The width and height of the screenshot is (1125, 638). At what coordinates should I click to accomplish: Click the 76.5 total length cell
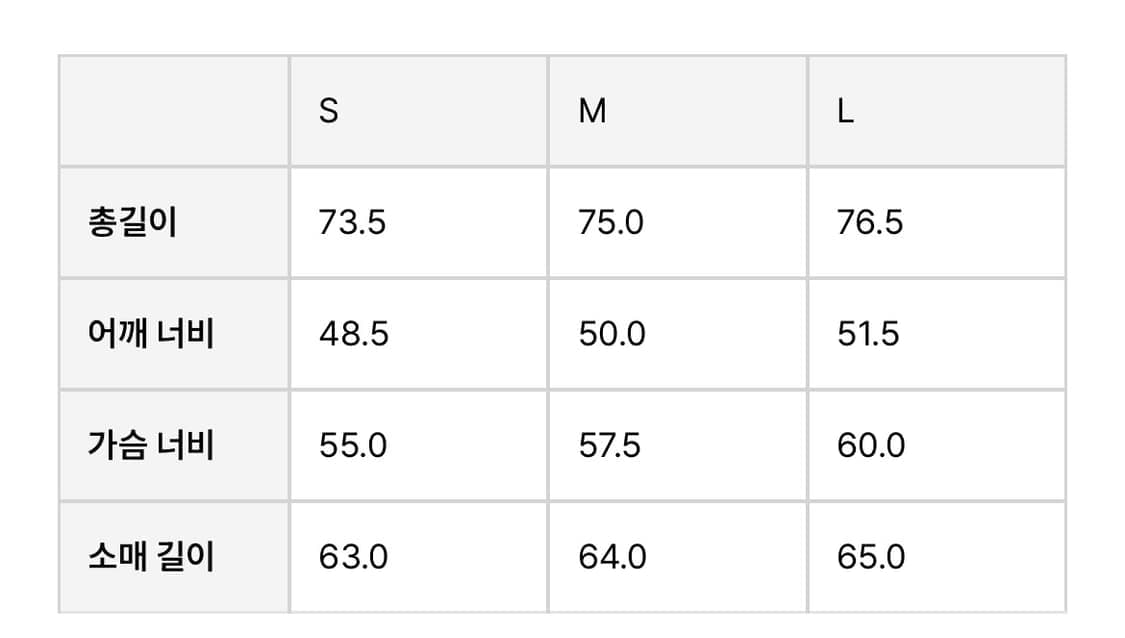coord(870,222)
